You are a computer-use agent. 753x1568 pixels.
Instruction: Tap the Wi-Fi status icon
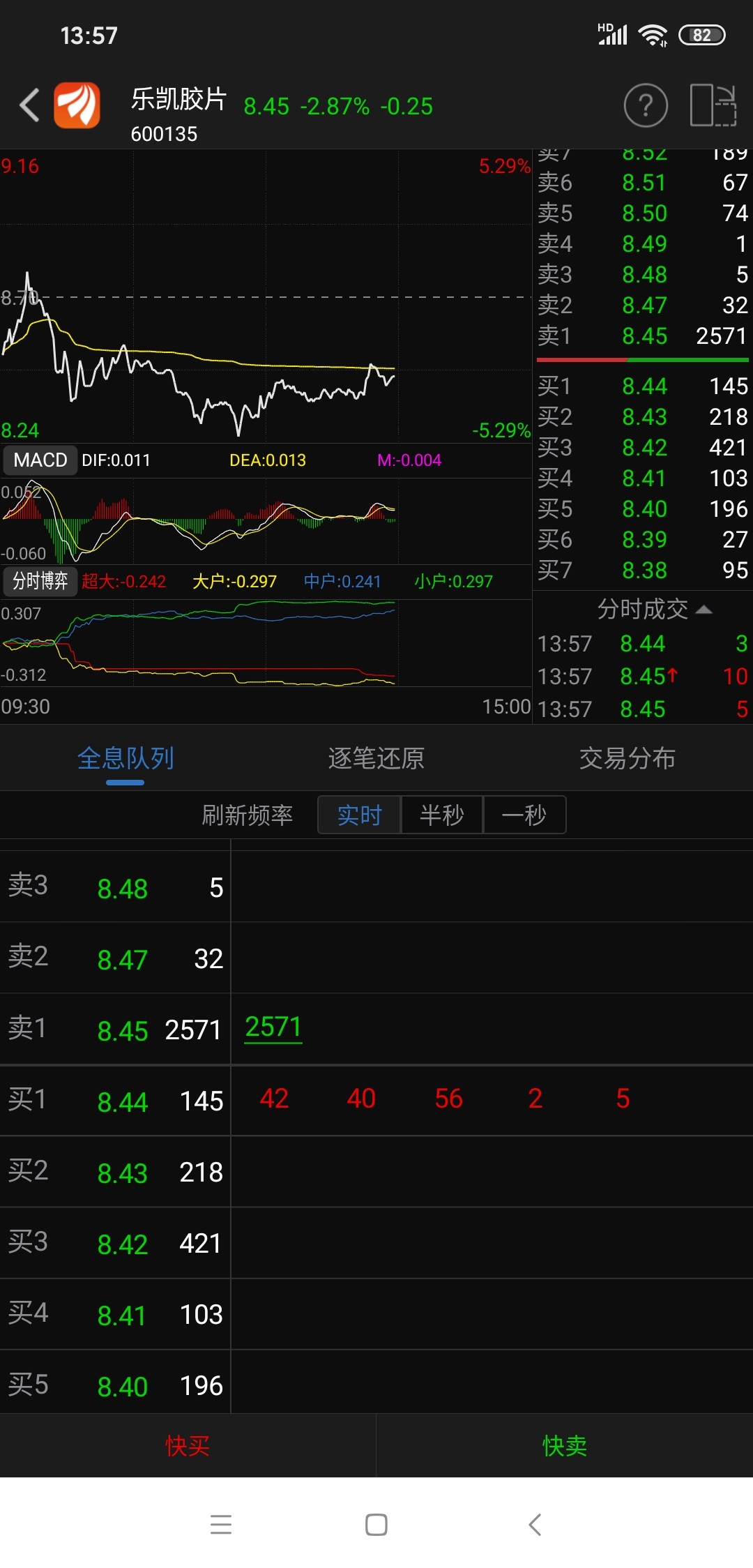[653, 35]
